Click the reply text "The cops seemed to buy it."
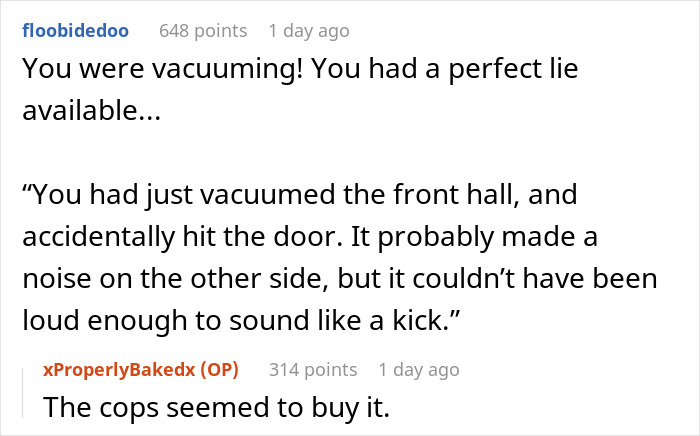This screenshot has height=436, width=700. 217,407
